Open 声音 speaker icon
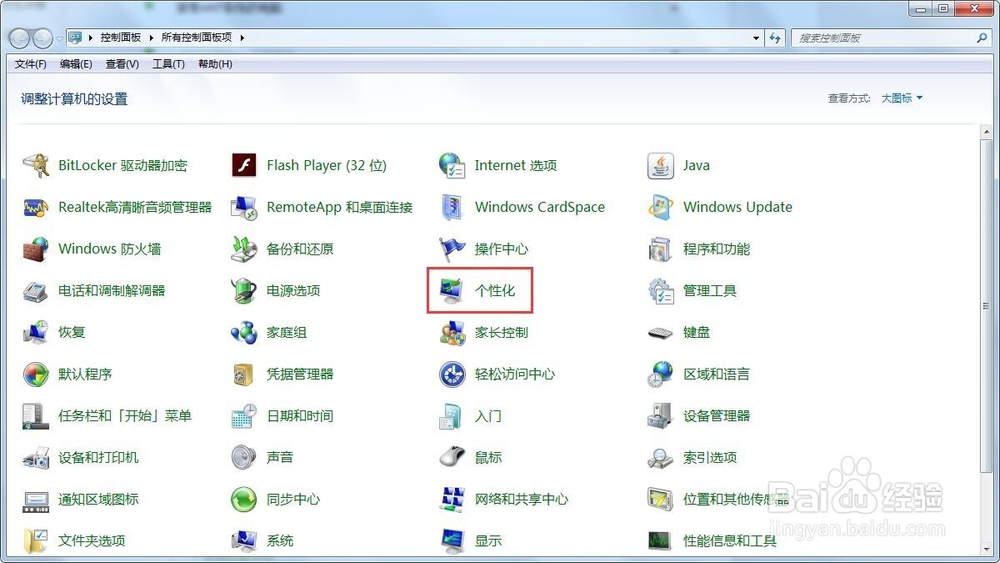 (244, 458)
